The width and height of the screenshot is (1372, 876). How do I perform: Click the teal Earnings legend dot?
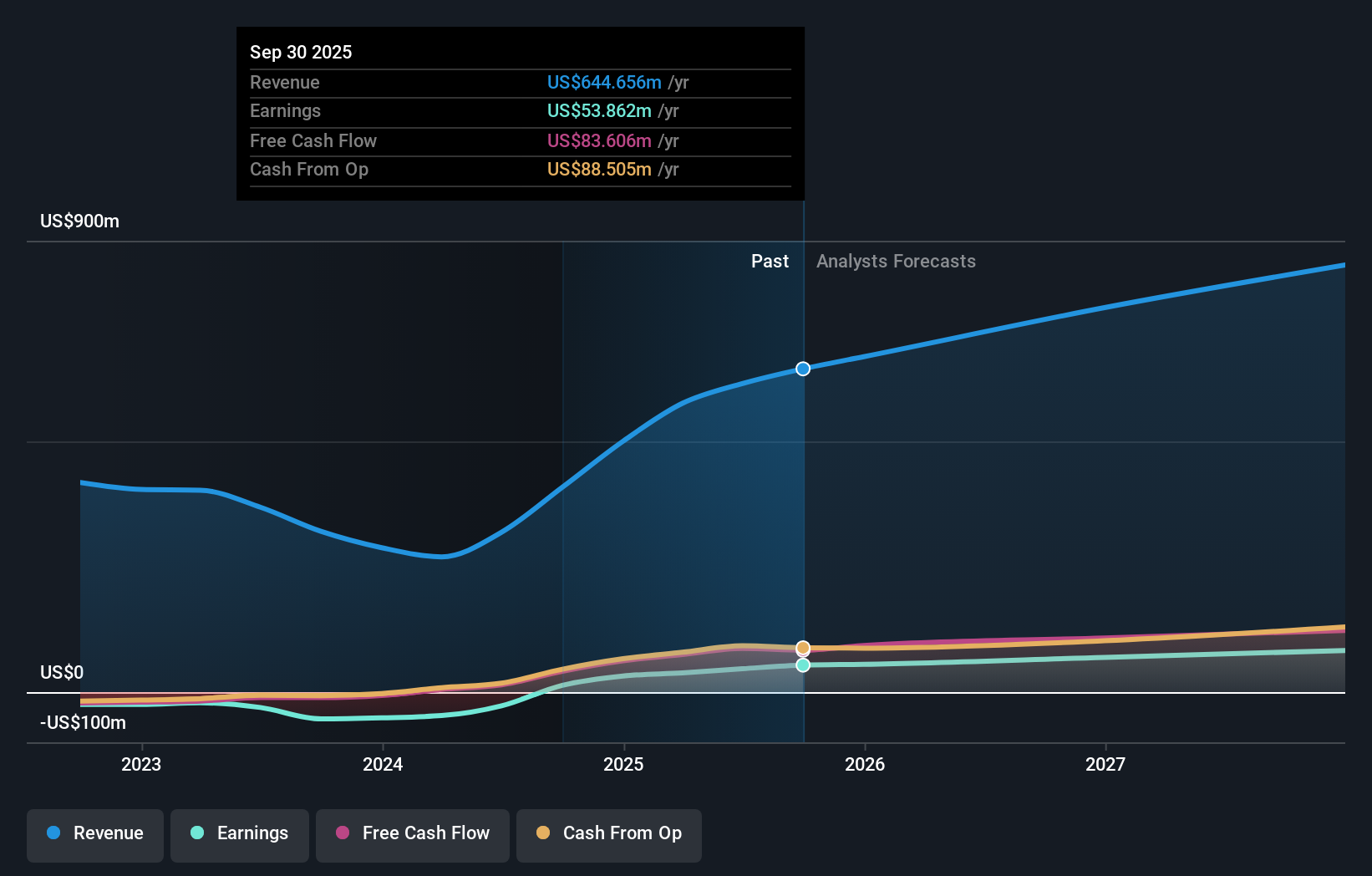coord(197,833)
